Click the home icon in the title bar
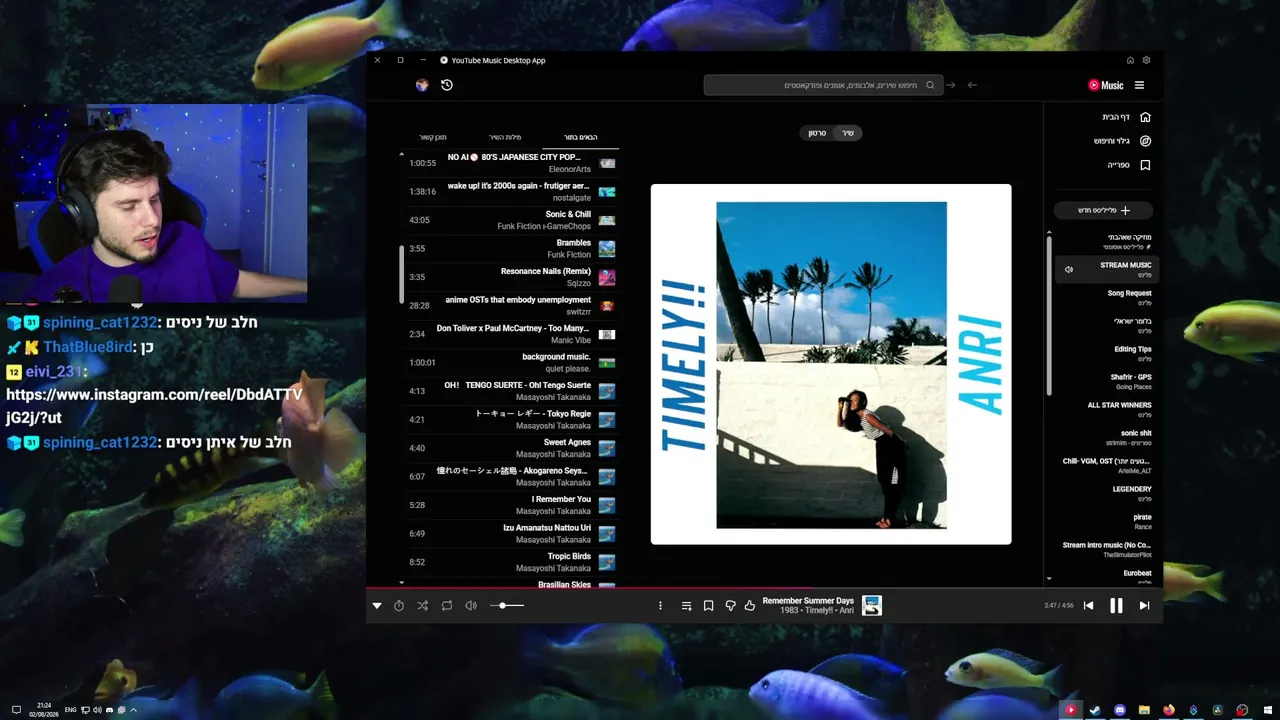 pos(1130,60)
